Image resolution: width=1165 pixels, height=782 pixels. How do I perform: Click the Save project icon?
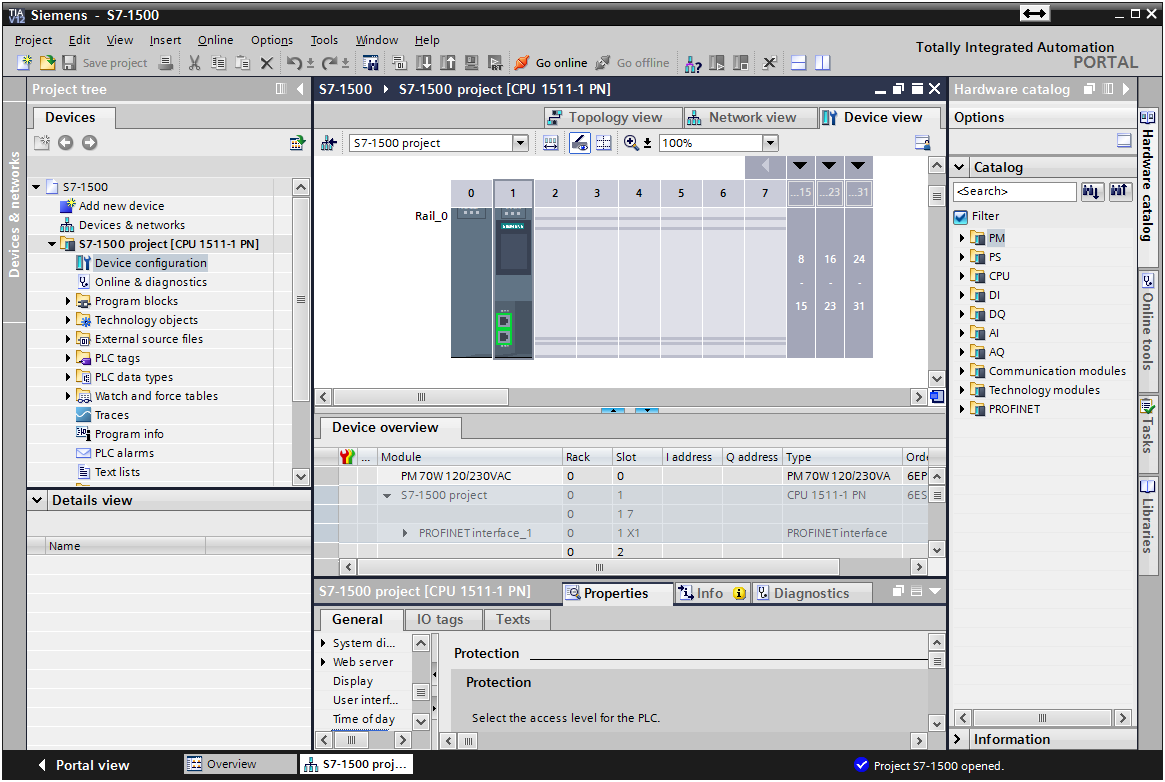click(69, 63)
